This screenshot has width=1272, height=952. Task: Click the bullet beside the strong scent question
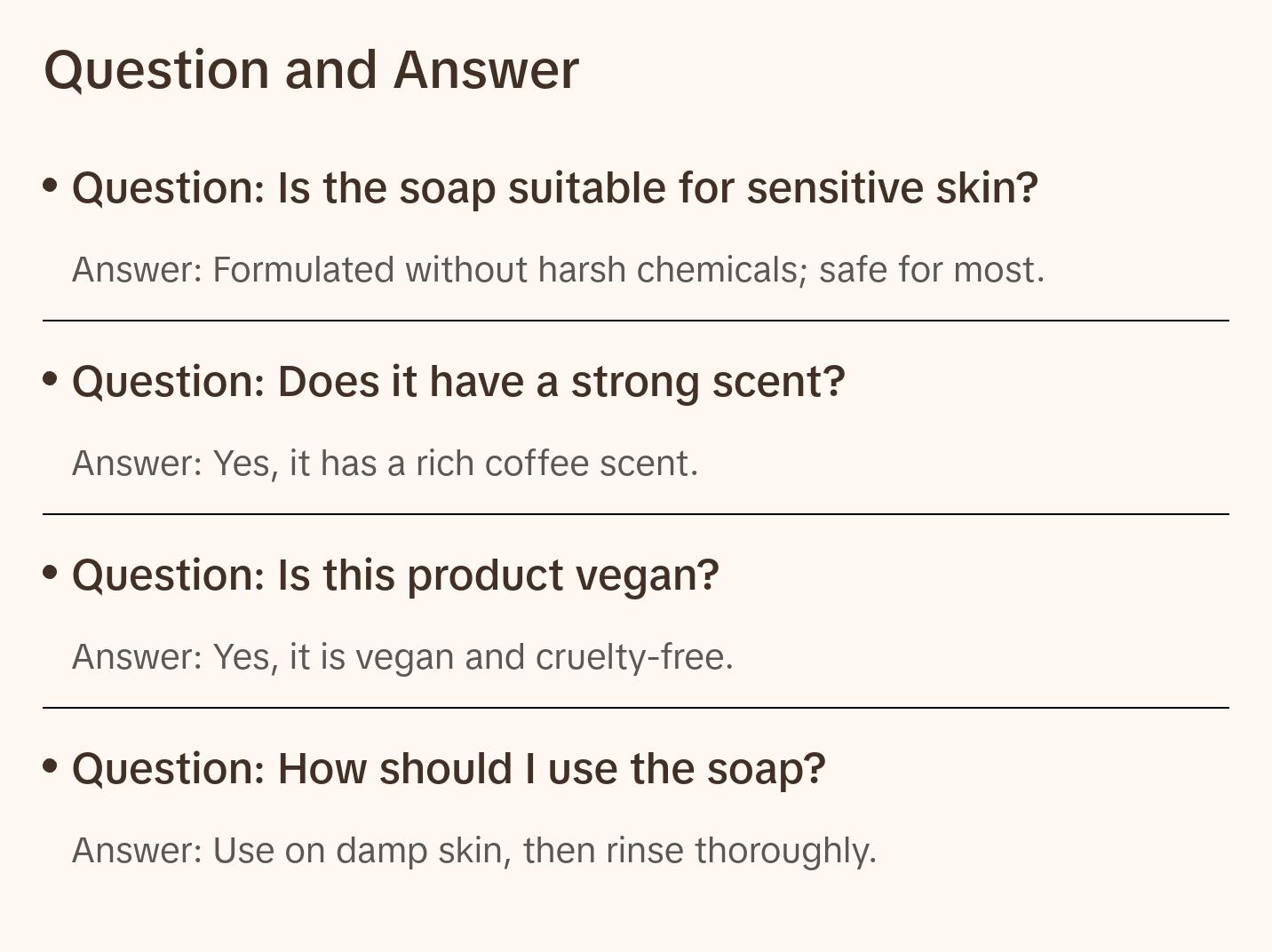point(51,379)
